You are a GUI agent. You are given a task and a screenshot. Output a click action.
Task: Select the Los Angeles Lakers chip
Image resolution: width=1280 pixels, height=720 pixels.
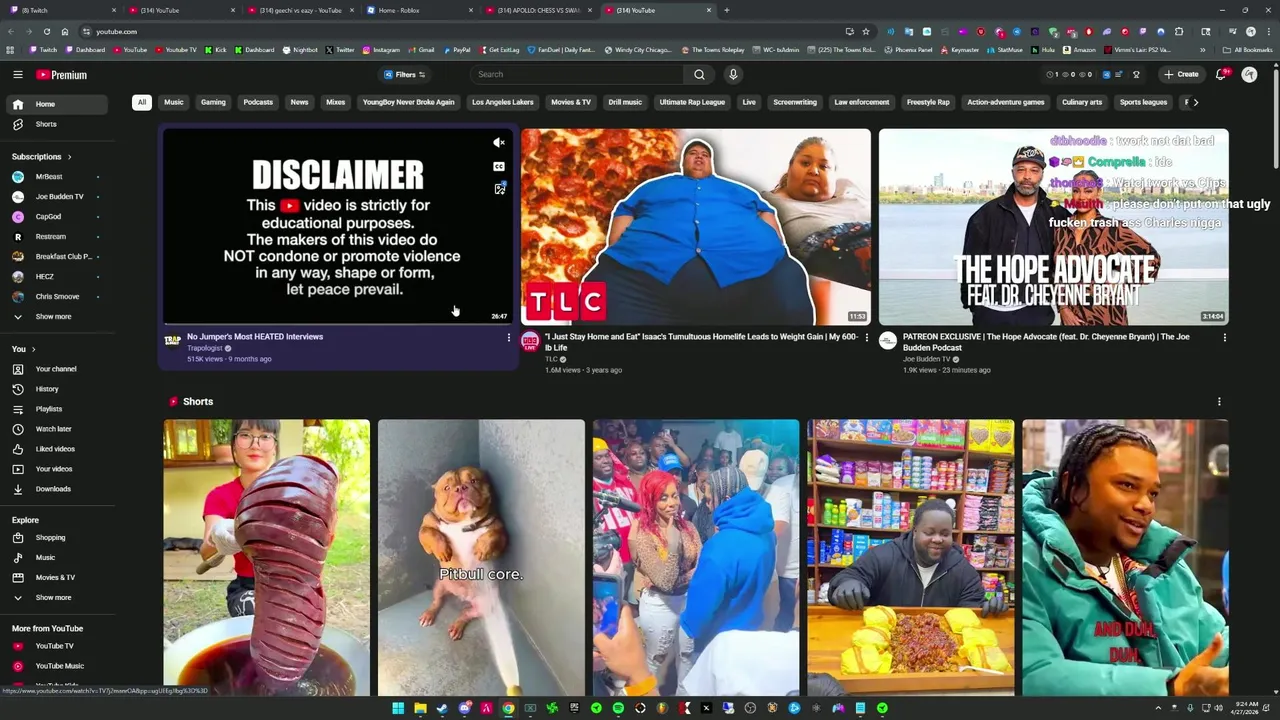click(x=502, y=102)
